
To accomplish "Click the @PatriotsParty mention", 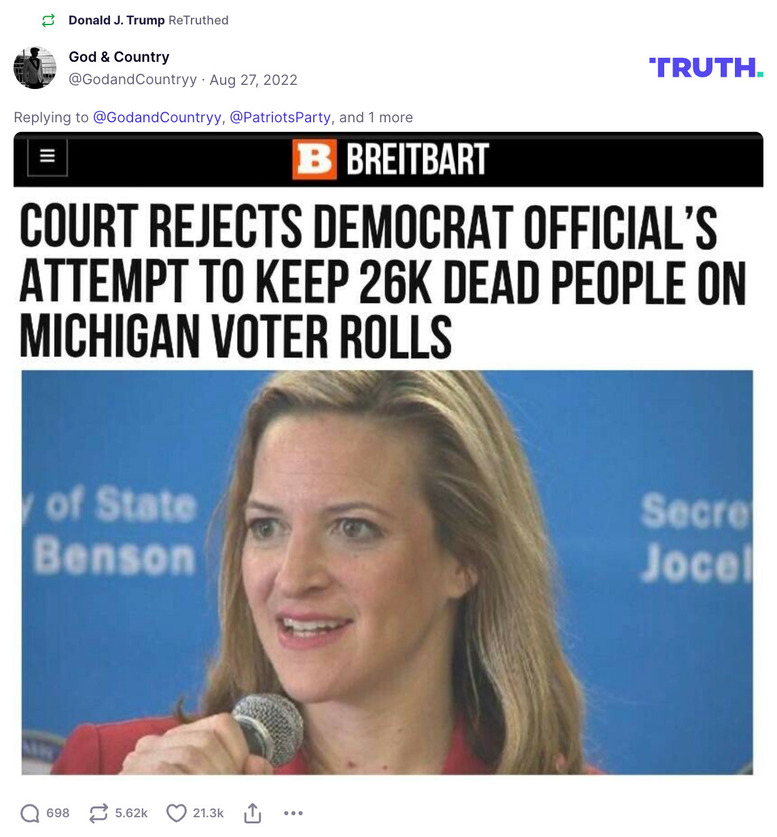I will [x=280, y=117].
